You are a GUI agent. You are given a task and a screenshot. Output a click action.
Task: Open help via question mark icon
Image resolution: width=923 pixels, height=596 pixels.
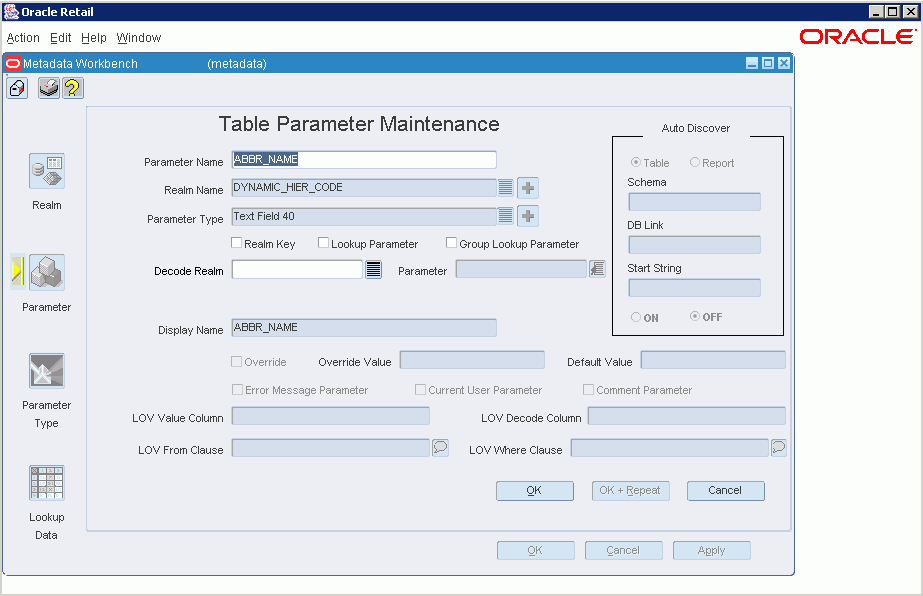[x=72, y=88]
